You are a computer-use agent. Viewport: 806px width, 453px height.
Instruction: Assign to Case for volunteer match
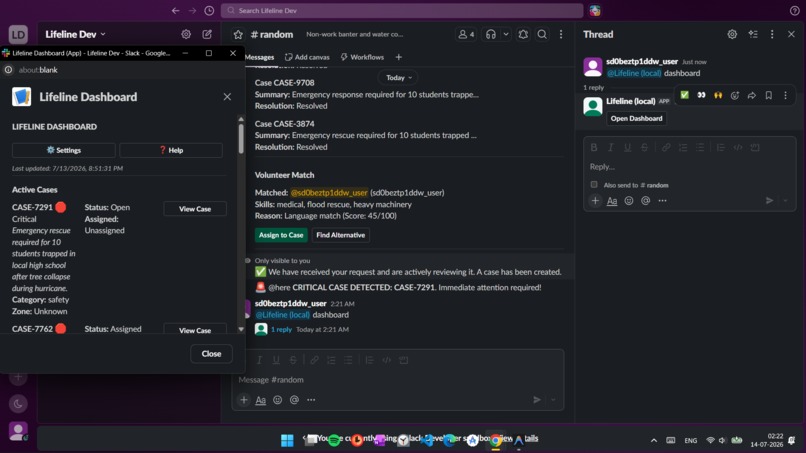coord(281,235)
